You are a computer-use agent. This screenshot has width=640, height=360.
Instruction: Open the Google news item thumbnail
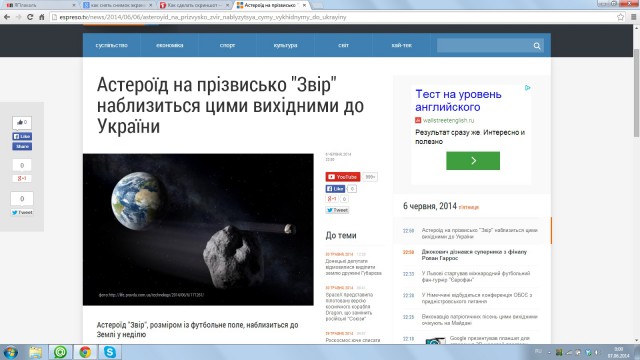coord(435,340)
